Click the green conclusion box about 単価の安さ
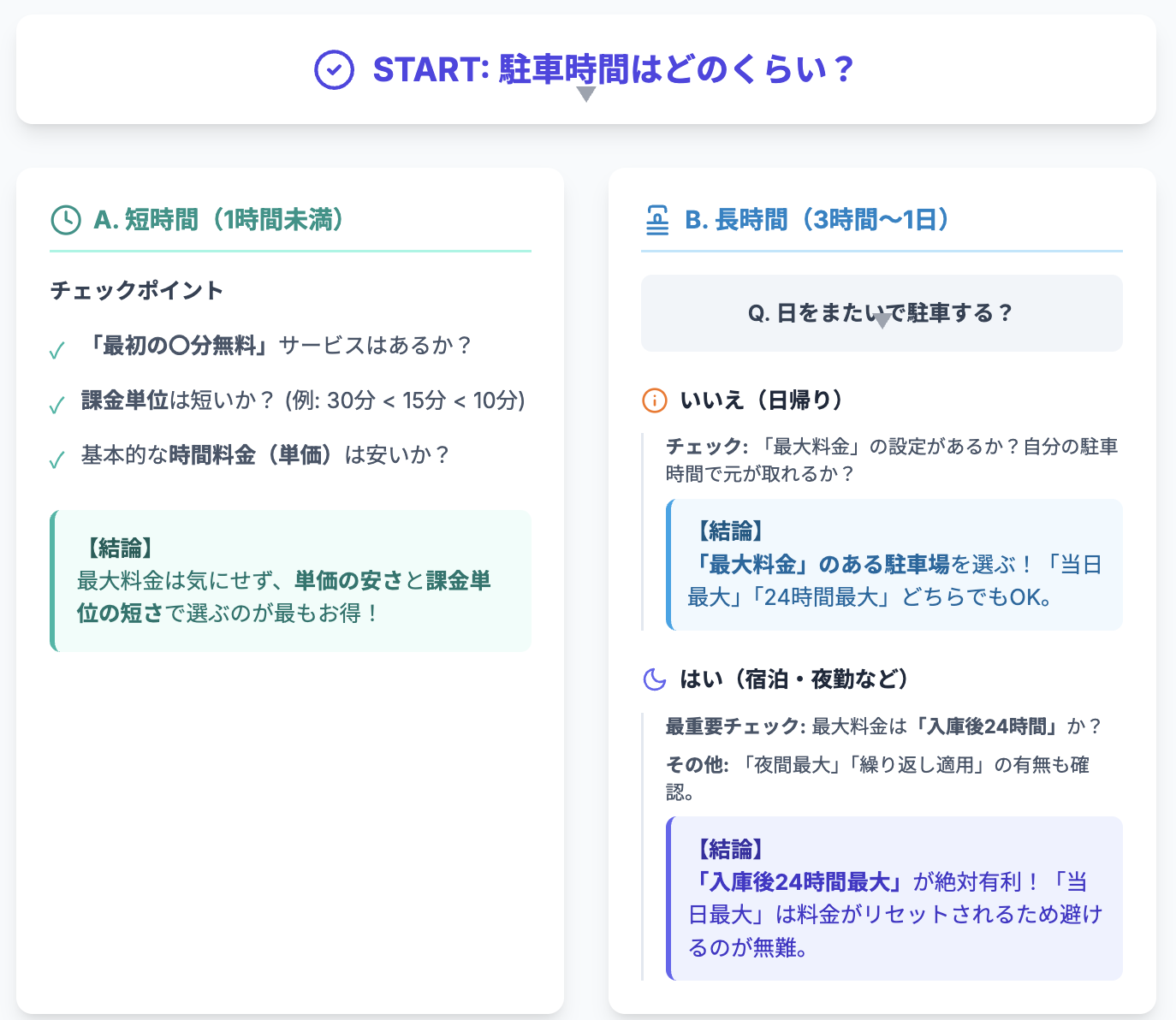 tap(291, 581)
